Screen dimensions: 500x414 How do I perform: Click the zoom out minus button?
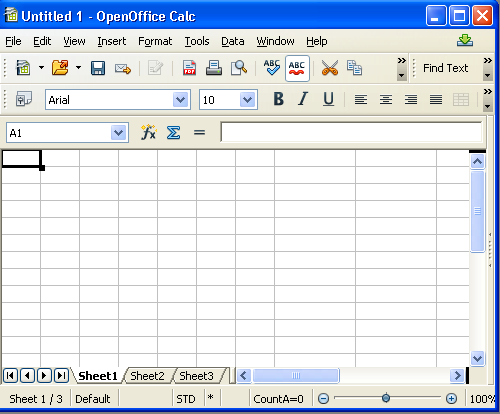(323, 398)
